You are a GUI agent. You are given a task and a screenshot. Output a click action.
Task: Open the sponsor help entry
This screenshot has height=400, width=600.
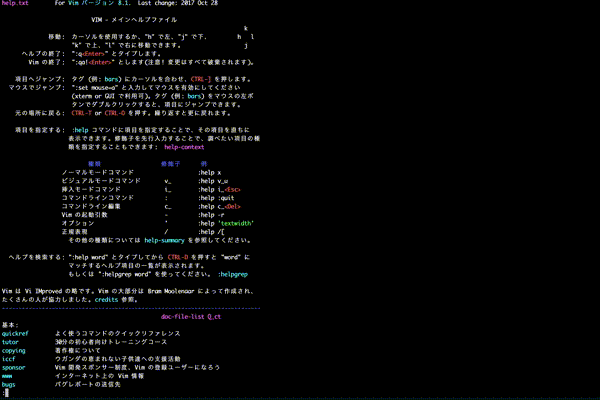(x=13, y=367)
